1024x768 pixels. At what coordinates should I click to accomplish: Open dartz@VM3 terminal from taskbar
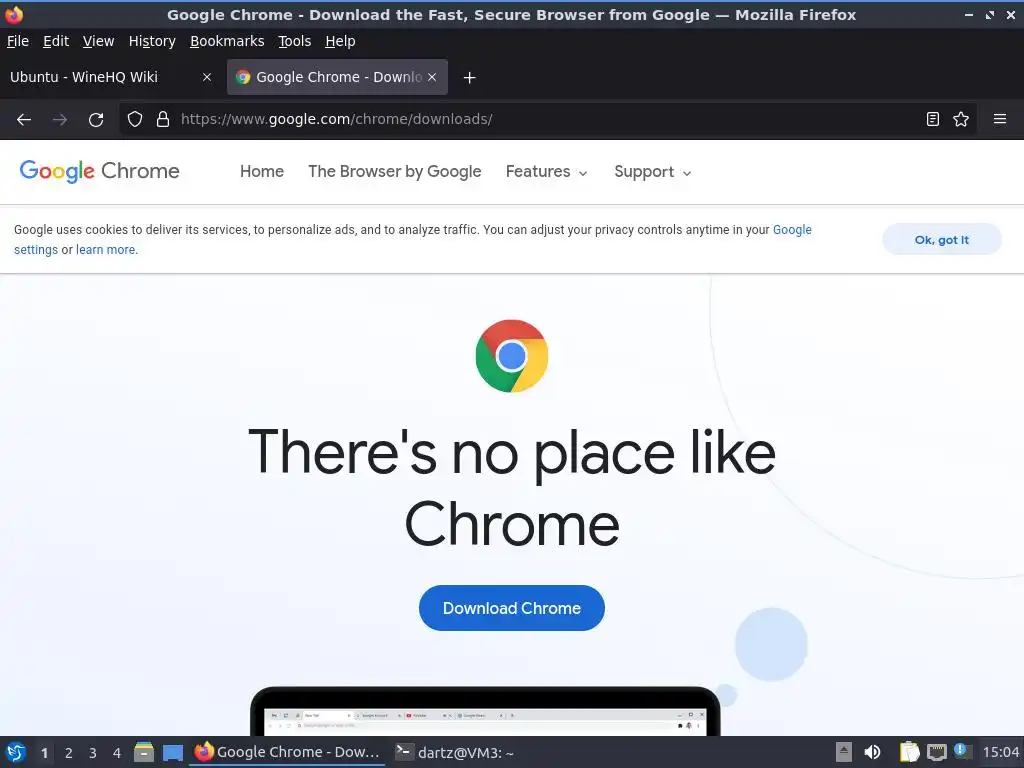(455, 752)
